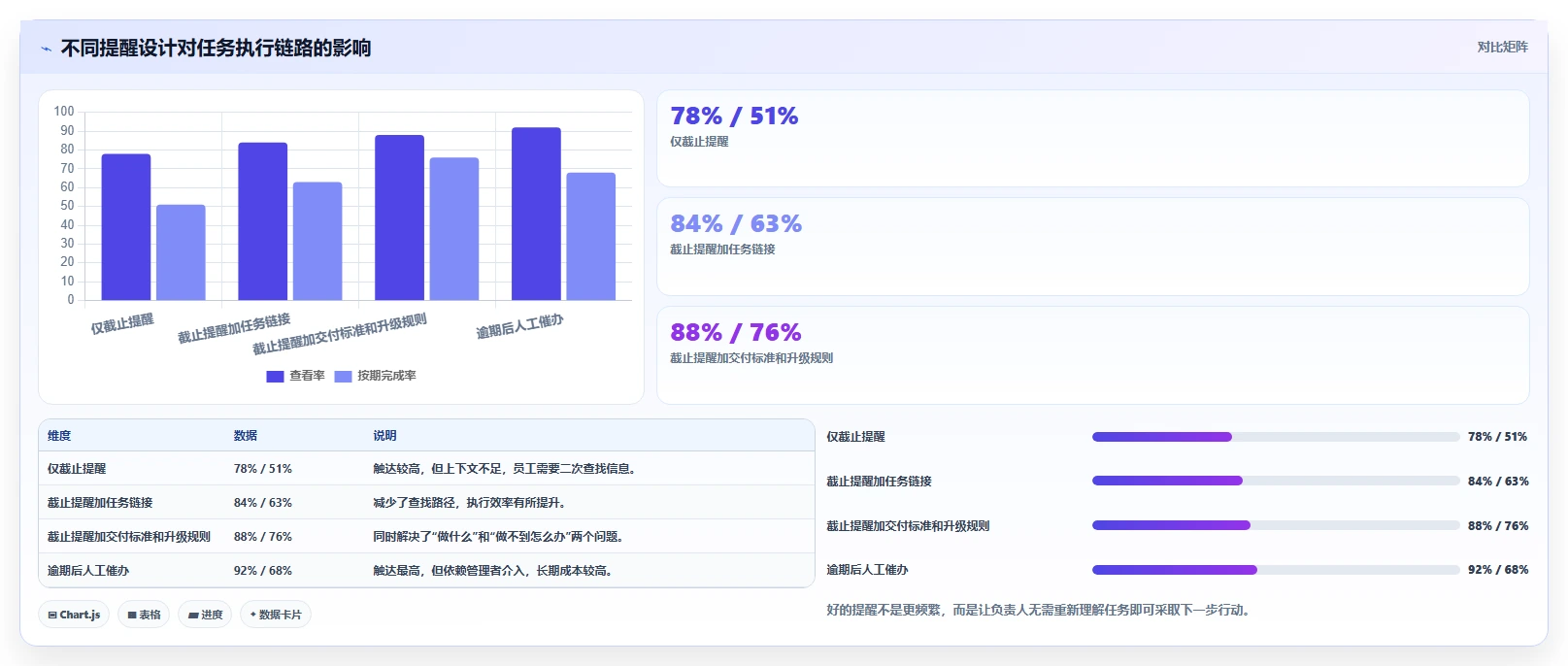This screenshot has height=666, width=1568.
Task: Select the 仅截止提醒 cell in the table
Action: 77,469
